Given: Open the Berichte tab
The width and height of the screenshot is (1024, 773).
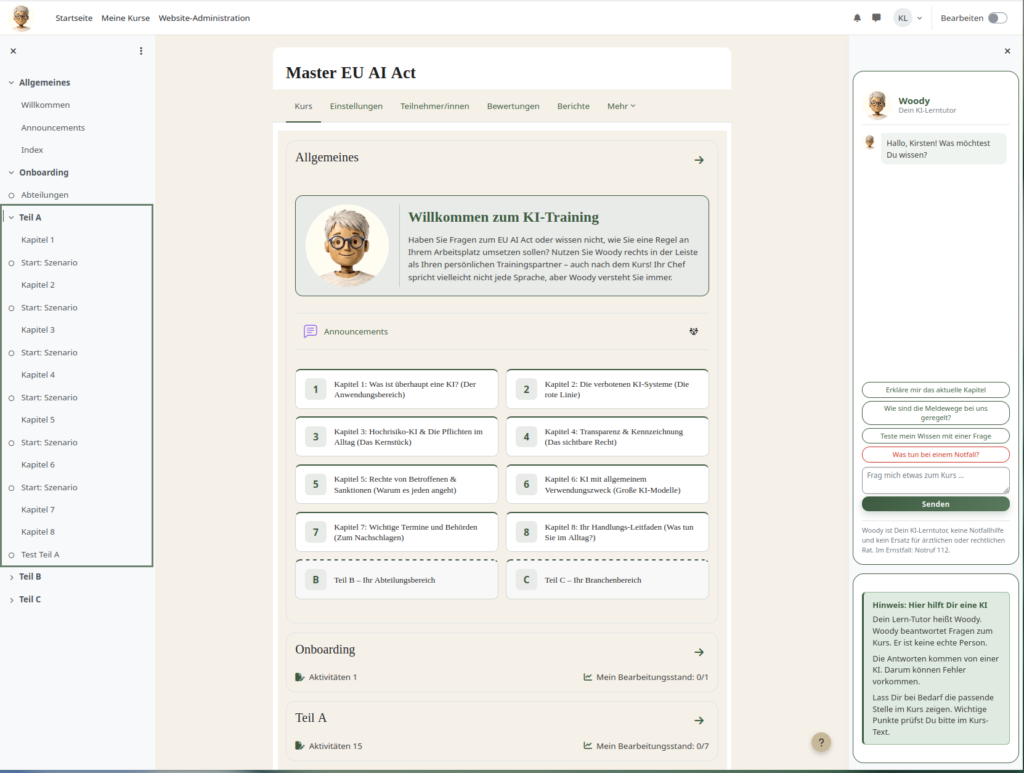Looking at the screenshot, I should (573, 106).
